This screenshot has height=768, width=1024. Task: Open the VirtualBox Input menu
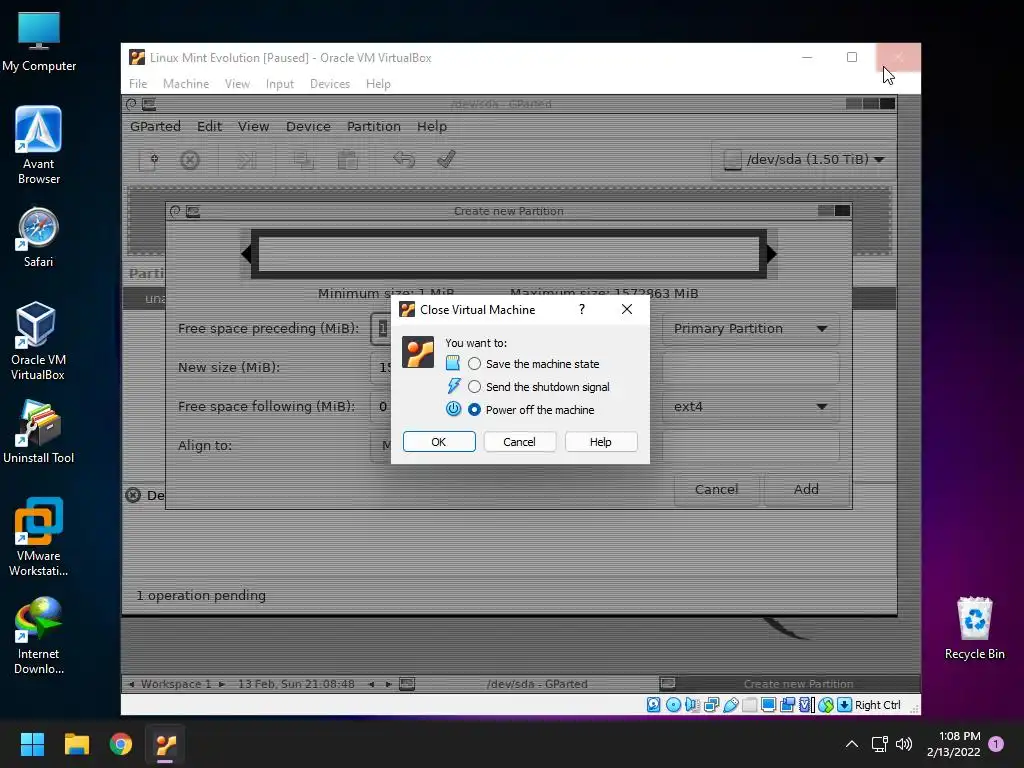(280, 84)
